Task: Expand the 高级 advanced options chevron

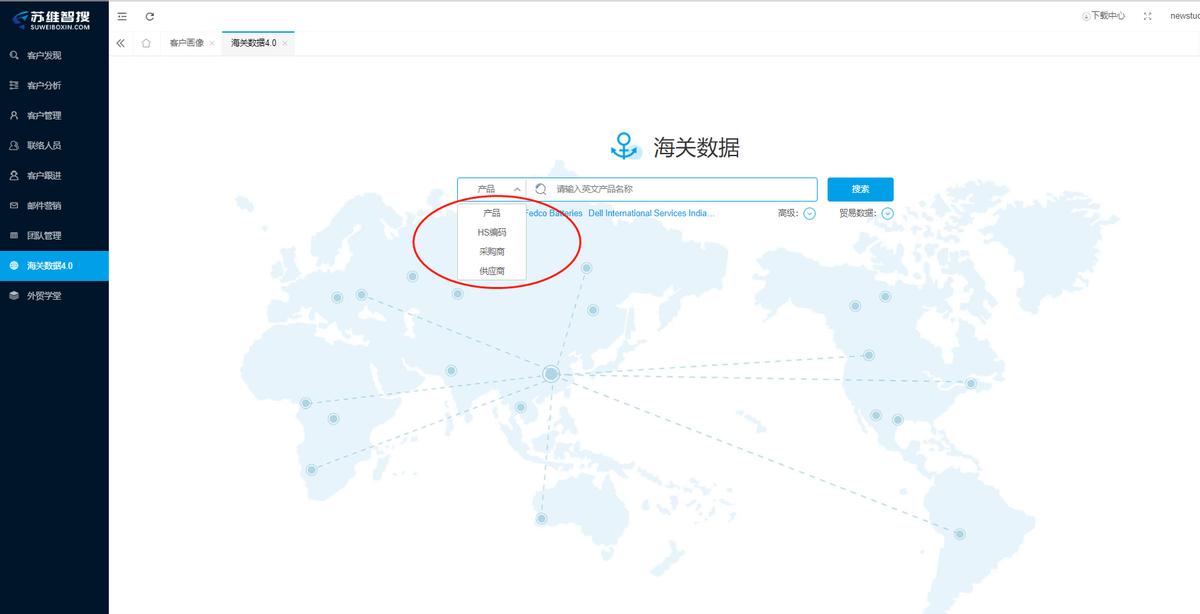Action: [809, 213]
